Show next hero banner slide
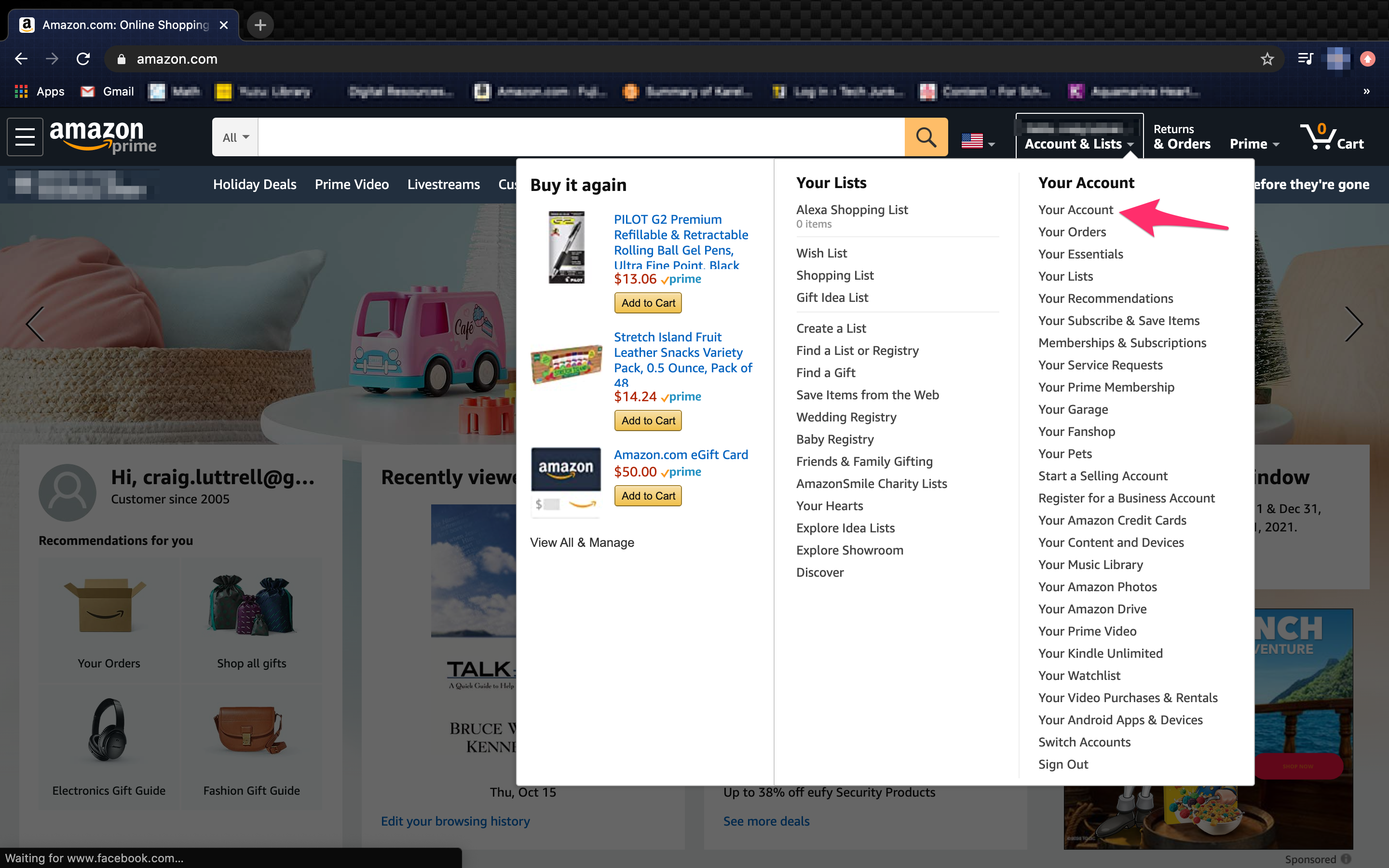This screenshot has width=1389, height=868. [1353, 324]
